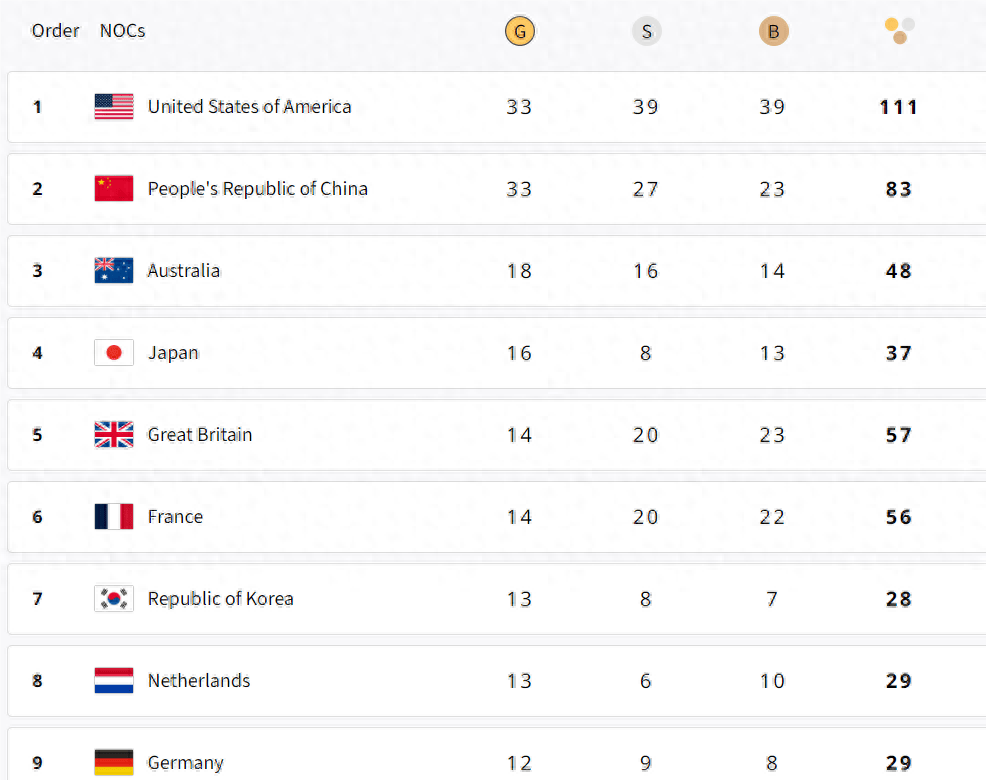Click the Netherlands country name
986x780 pixels.
pos(198,681)
